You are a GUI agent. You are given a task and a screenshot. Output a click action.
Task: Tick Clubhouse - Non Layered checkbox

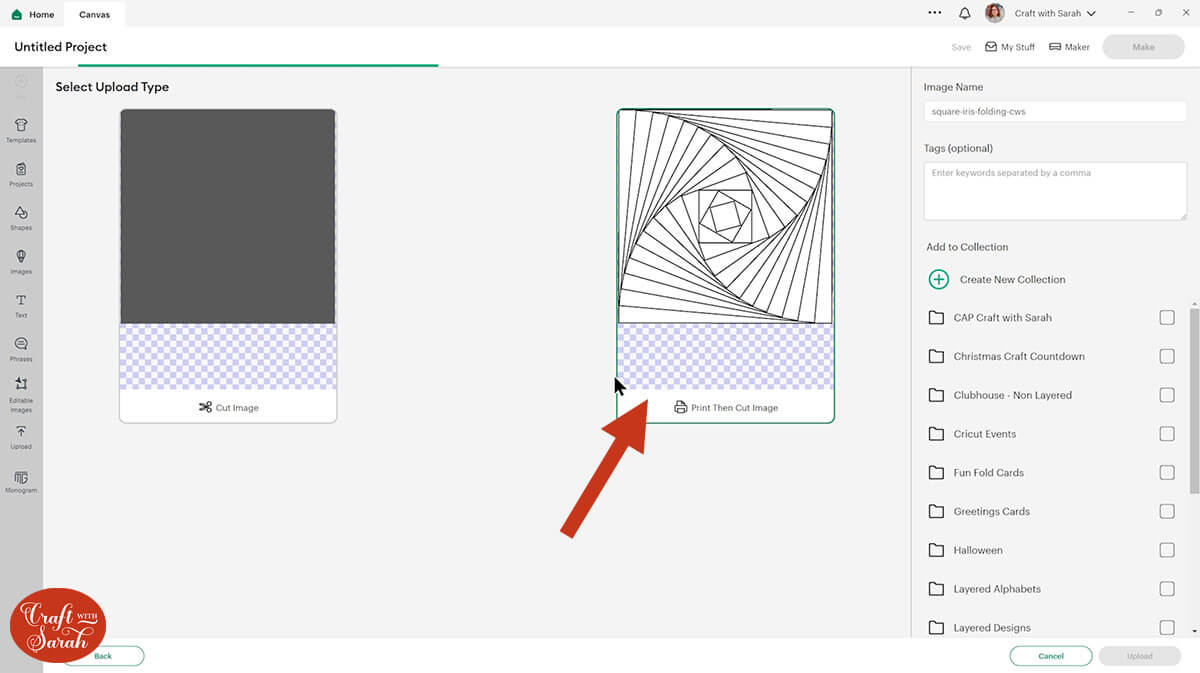click(1167, 395)
